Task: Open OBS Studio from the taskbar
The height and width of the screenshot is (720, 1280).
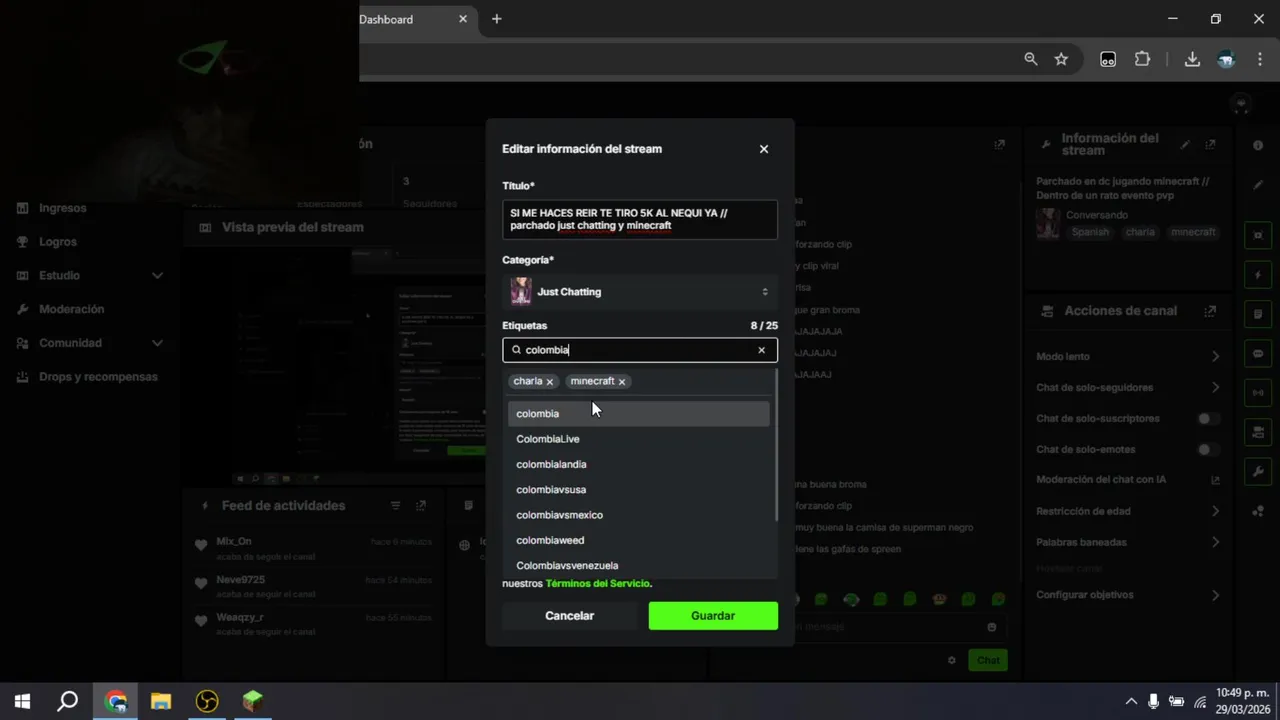Action: (x=207, y=701)
